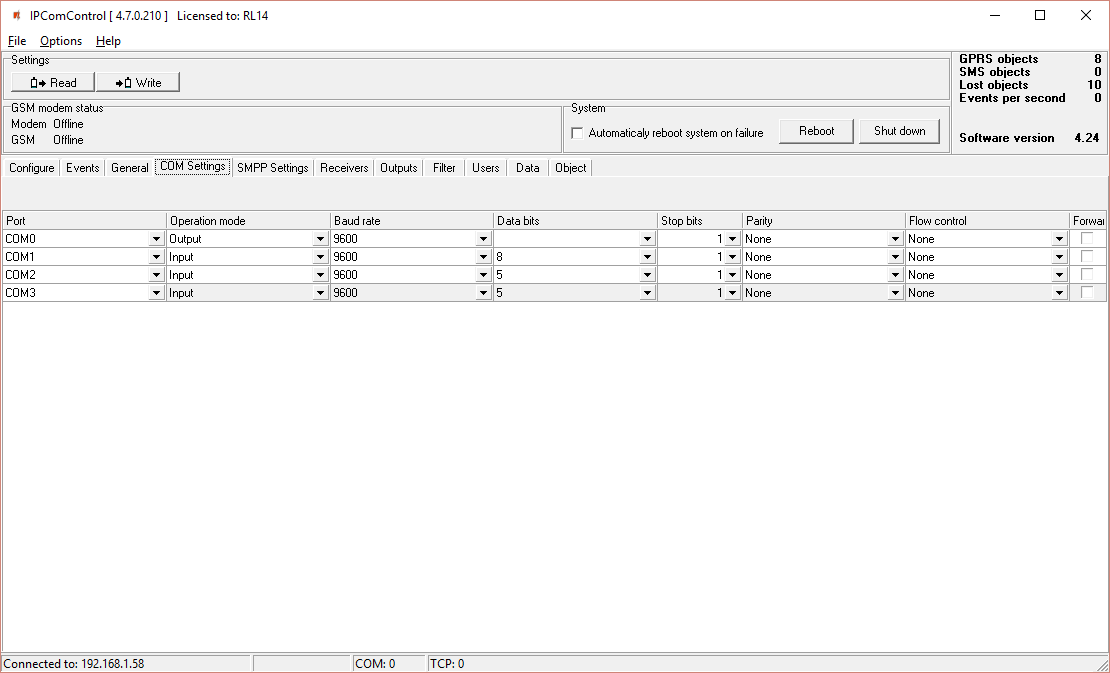This screenshot has width=1110, height=673.
Task: Toggle the Forward checkbox for COM2
Action: coord(1087,274)
